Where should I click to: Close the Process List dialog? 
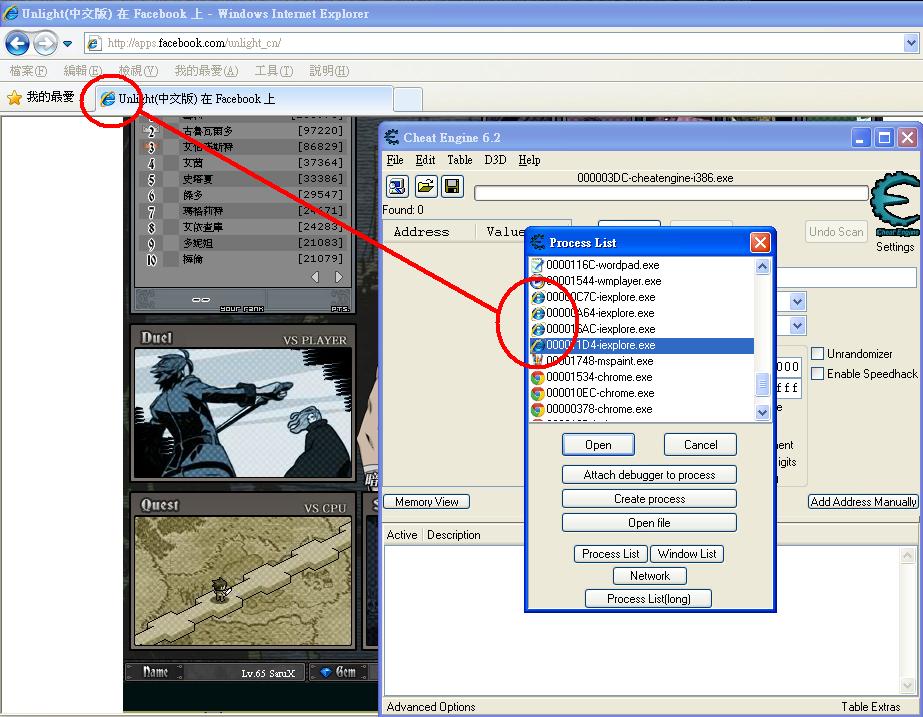pyautogui.click(x=760, y=243)
